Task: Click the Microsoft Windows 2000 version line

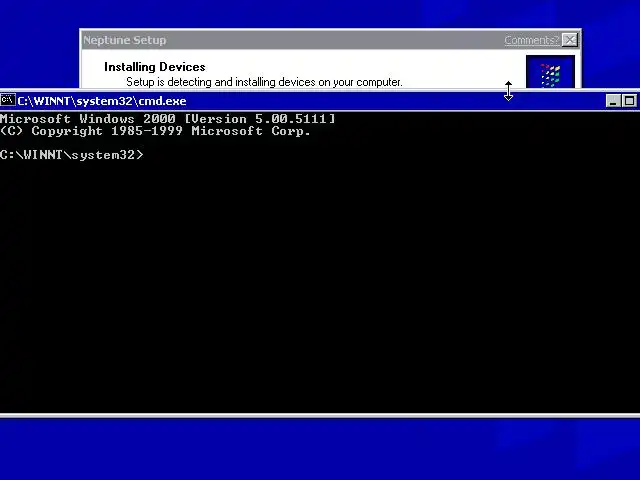Action: coord(168,119)
